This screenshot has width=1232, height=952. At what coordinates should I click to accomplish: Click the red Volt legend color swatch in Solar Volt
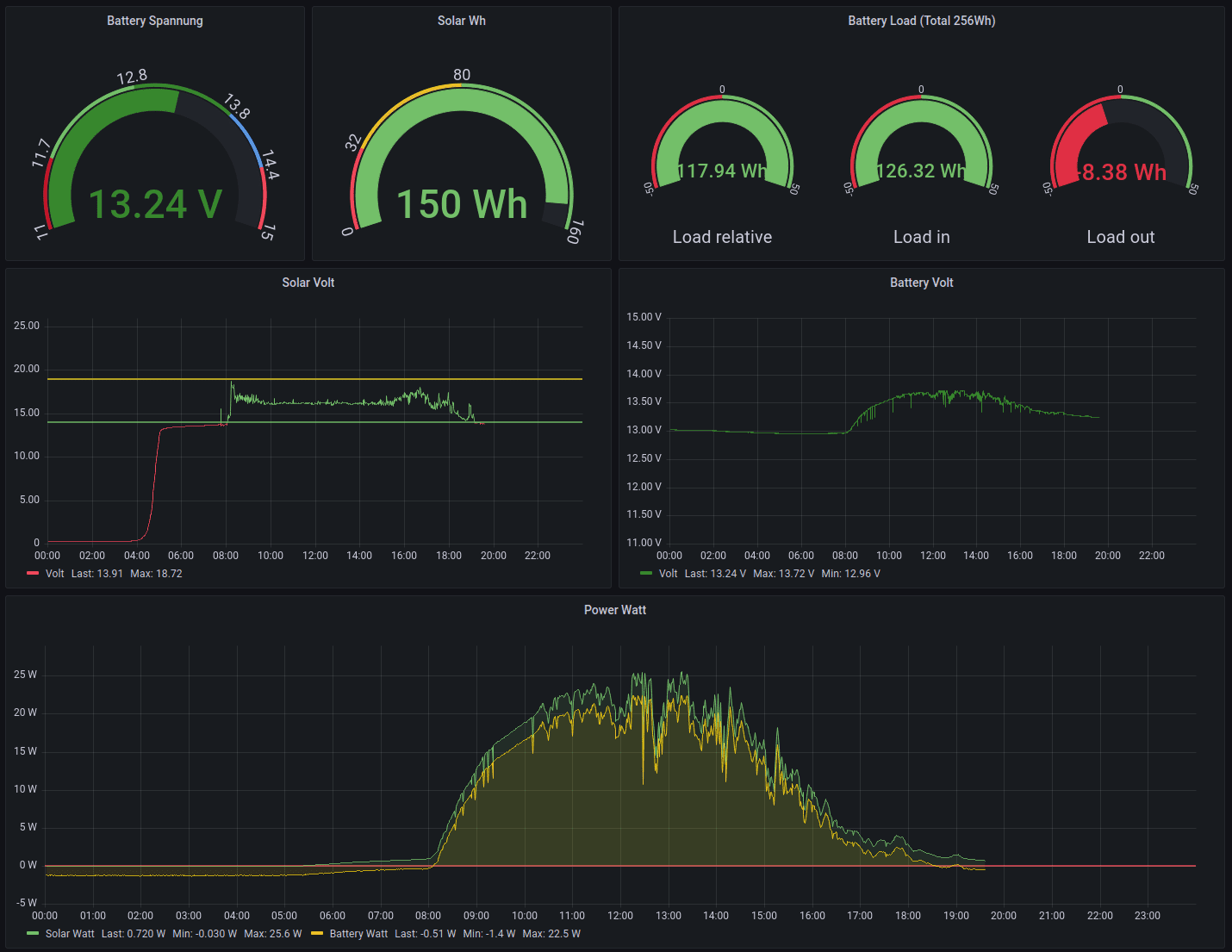tap(33, 574)
